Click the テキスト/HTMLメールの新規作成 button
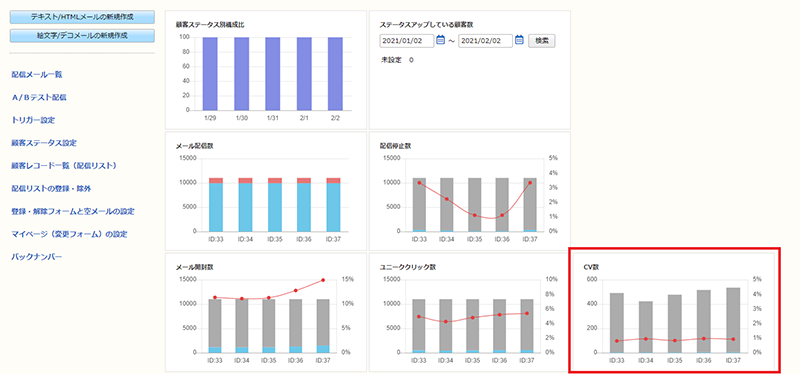 82,17
